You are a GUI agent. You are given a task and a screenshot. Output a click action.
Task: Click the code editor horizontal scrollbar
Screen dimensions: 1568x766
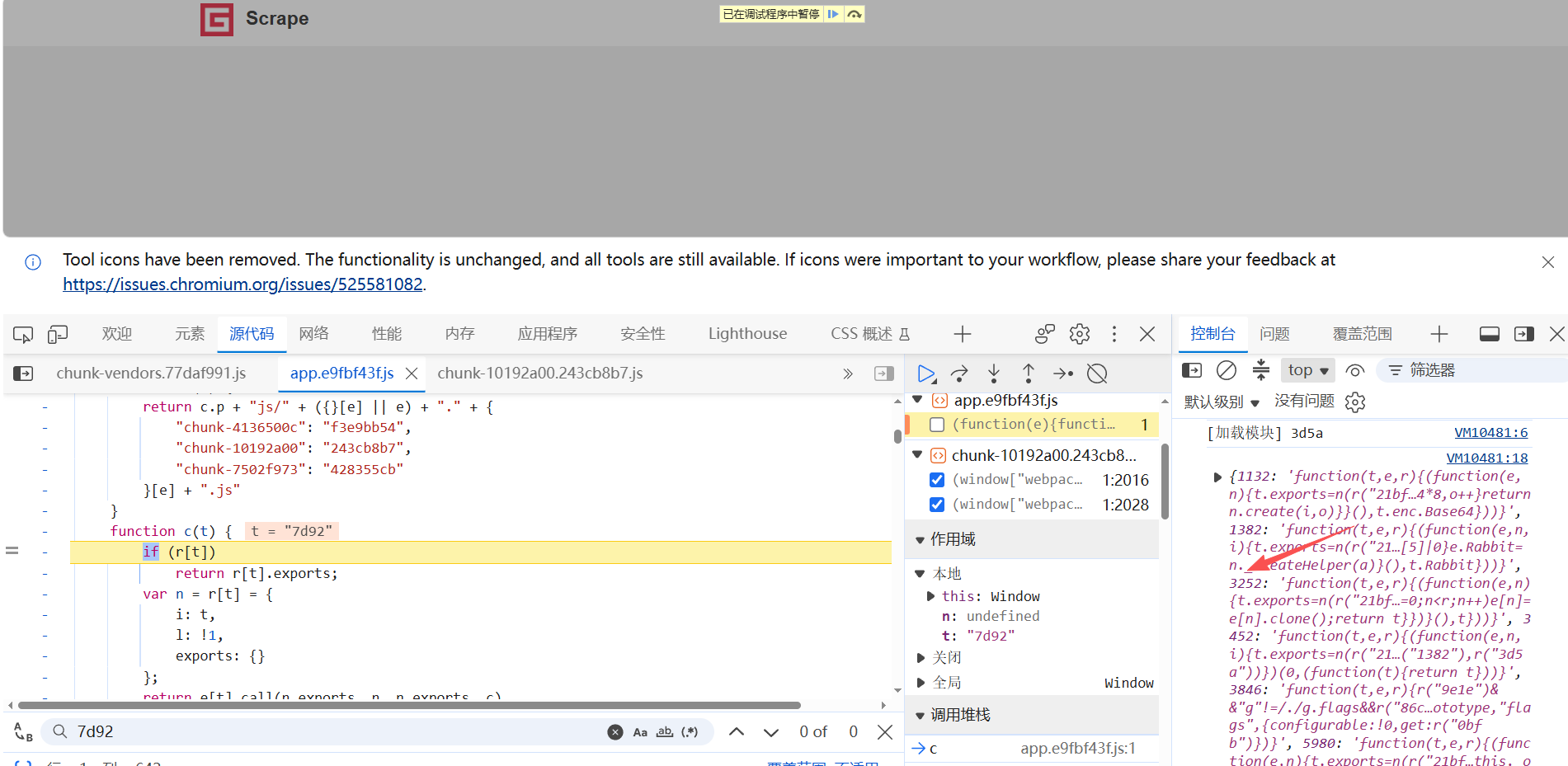[x=409, y=706]
